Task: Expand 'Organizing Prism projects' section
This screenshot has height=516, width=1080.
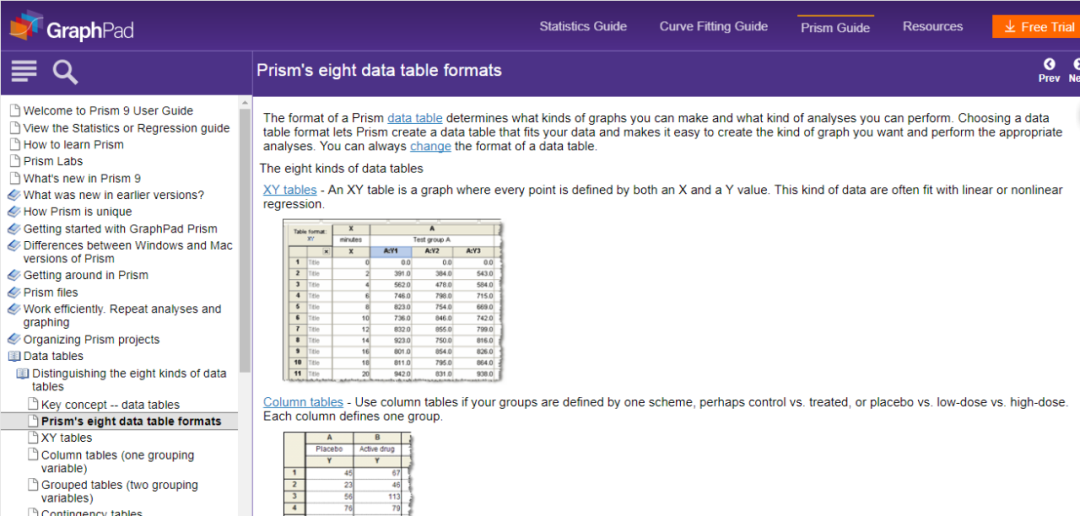Action: [x=91, y=339]
